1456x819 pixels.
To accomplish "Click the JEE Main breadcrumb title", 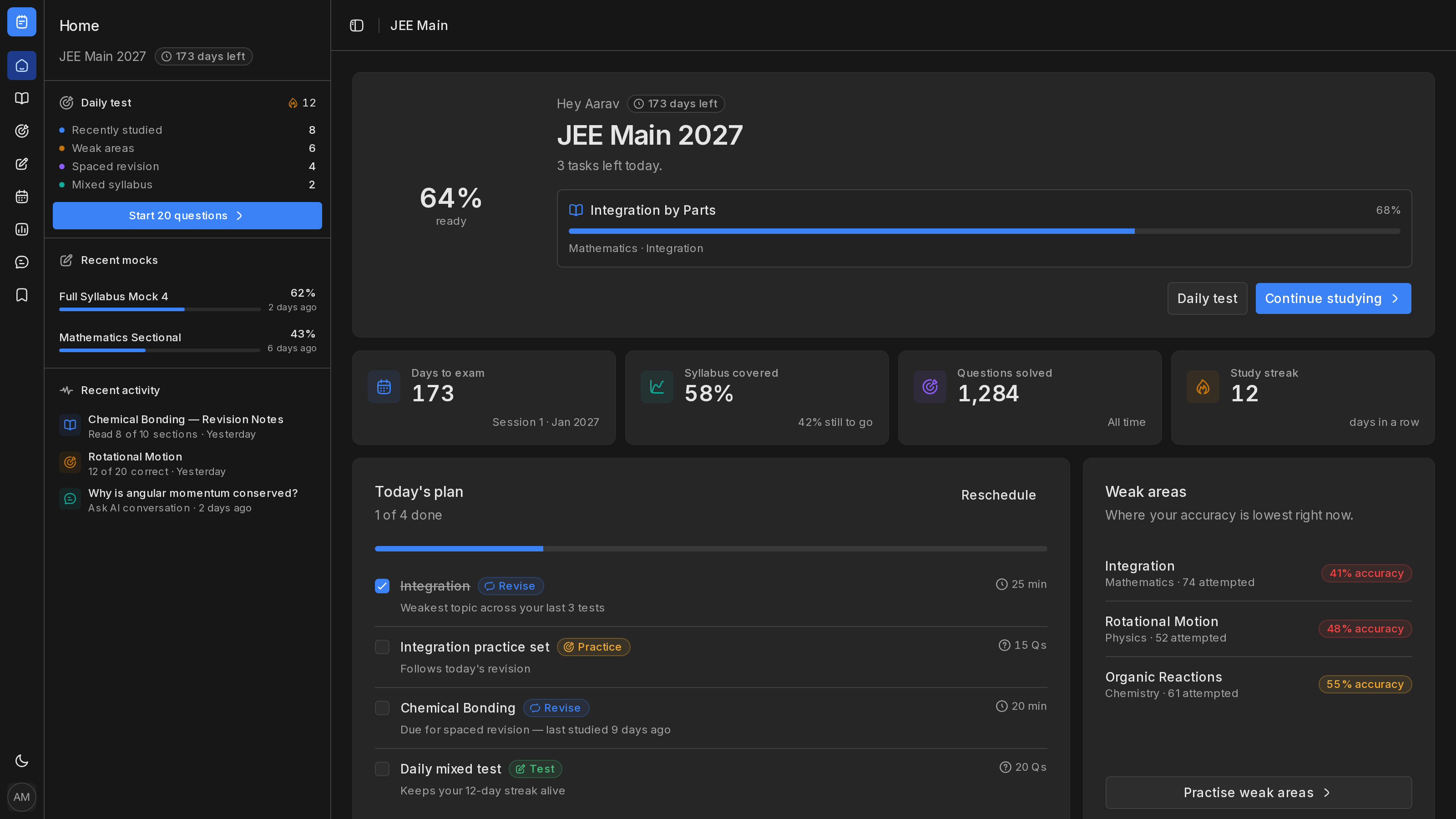I will pyautogui.click(x=419, y=25).
